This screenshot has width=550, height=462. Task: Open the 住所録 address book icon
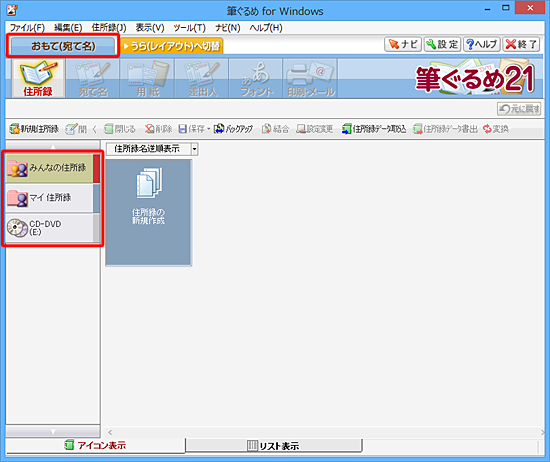pos(38,78)
